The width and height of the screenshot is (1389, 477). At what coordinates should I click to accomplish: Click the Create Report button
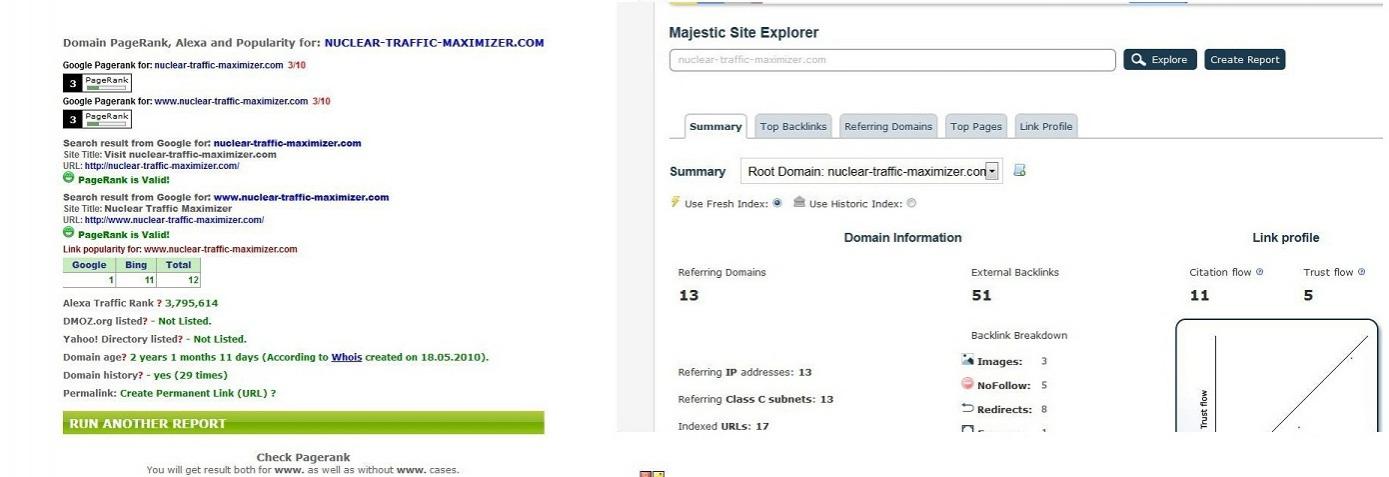pyautogui.click(x=1244, y=60)
